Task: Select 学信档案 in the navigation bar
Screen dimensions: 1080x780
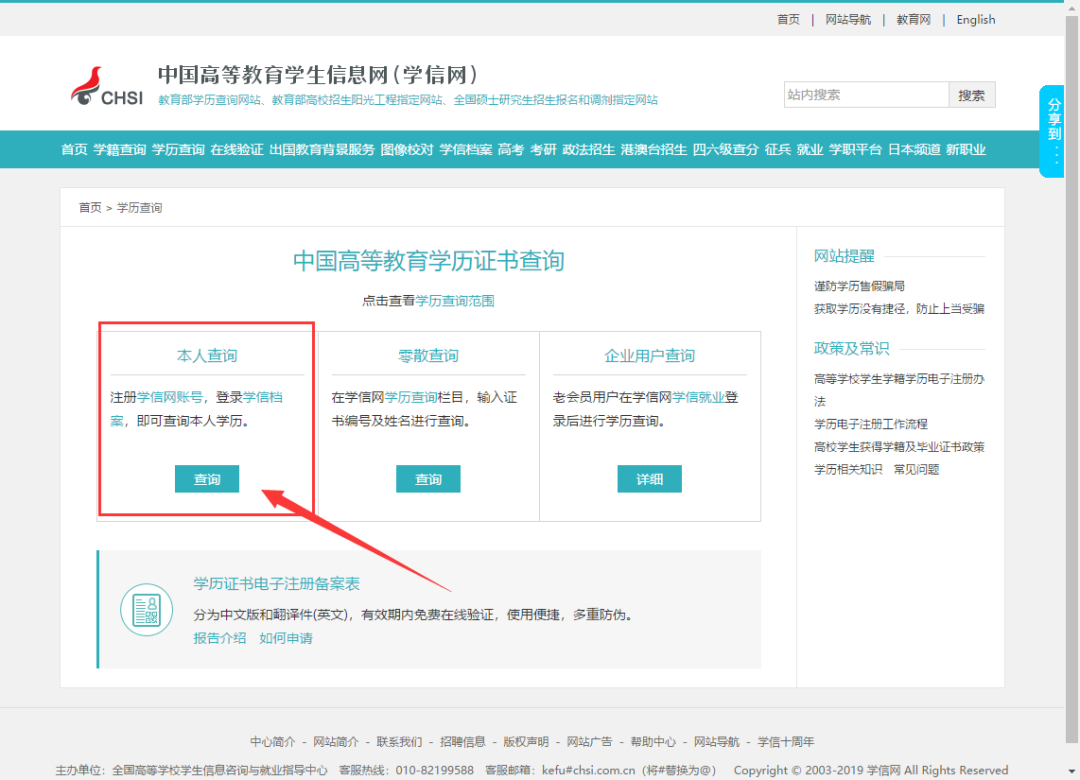Action: [466, 150]
